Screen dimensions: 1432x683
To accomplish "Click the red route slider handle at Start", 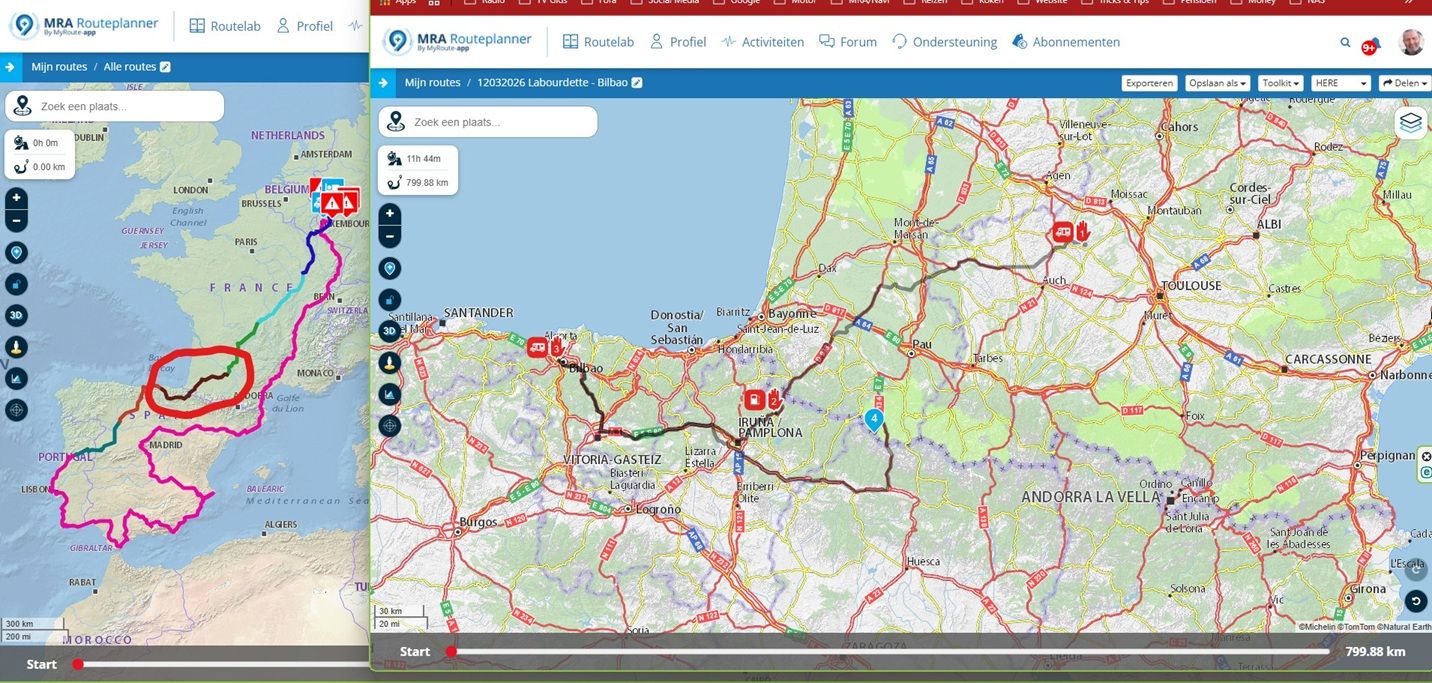I will [451, 652].
